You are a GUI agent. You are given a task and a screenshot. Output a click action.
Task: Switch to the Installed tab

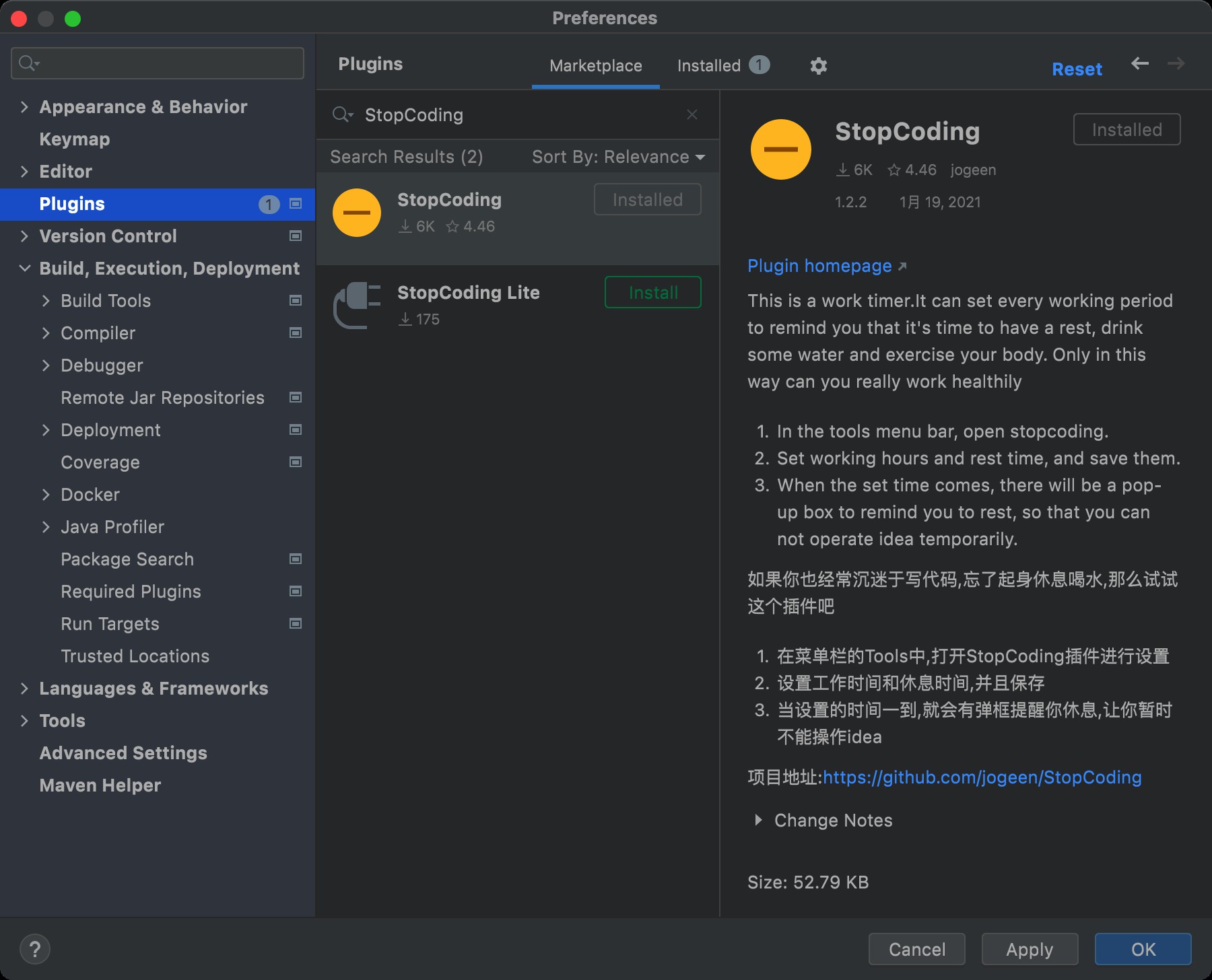(x=722, y=65)
